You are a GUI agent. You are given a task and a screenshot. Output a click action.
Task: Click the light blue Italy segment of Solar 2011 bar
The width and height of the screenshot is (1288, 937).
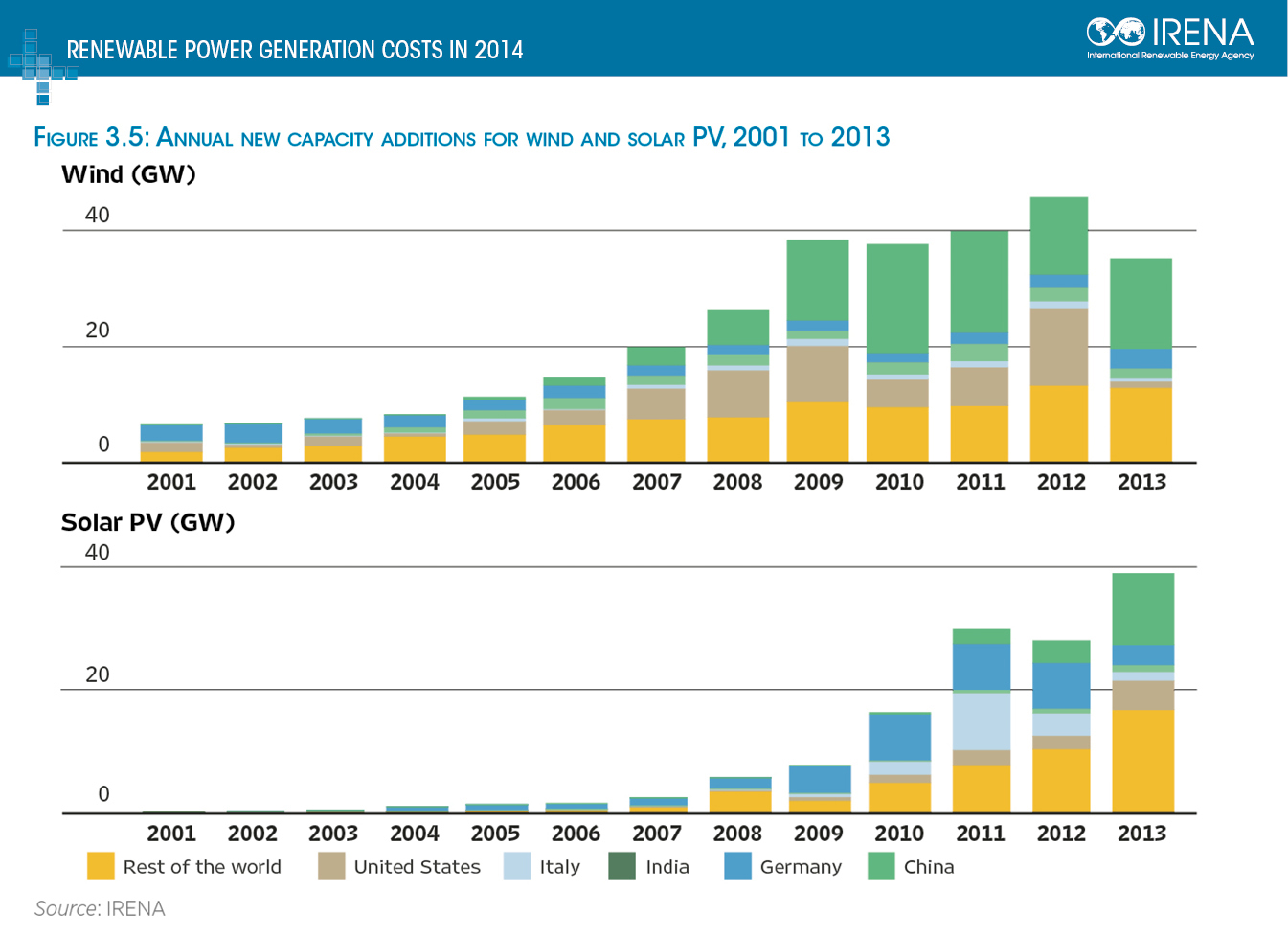coord(981,721)
